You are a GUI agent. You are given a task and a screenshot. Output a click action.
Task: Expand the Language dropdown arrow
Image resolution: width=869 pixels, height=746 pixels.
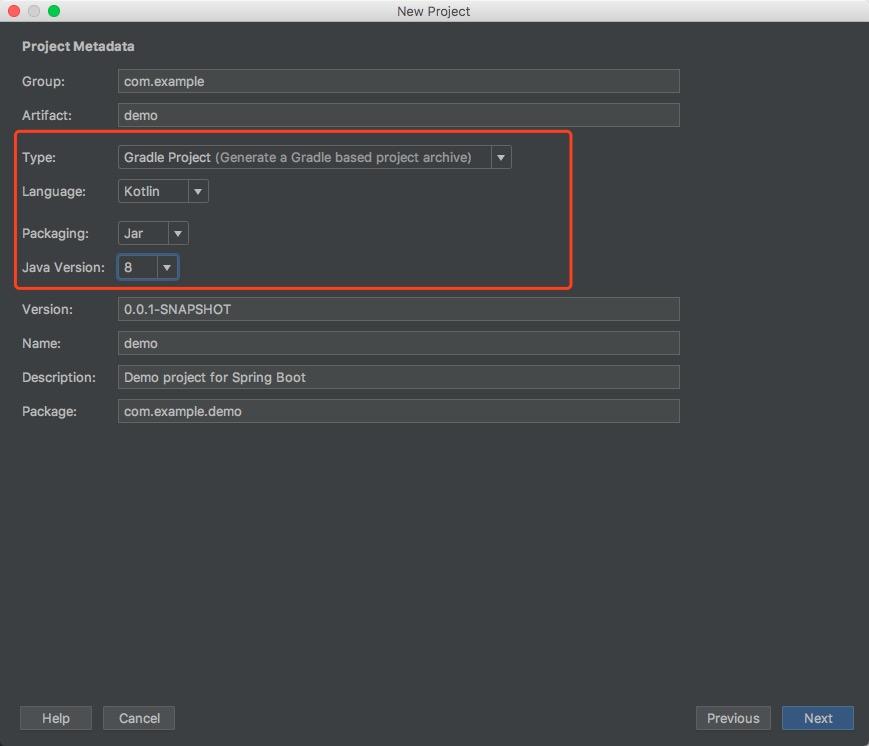coord(198,191)
